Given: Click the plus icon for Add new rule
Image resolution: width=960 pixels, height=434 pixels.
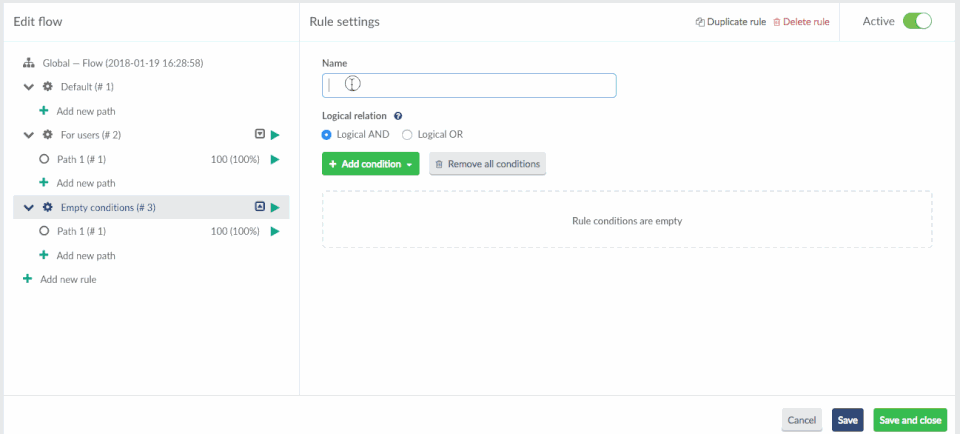Looking at the screenshot, I should tap(27, 279).
